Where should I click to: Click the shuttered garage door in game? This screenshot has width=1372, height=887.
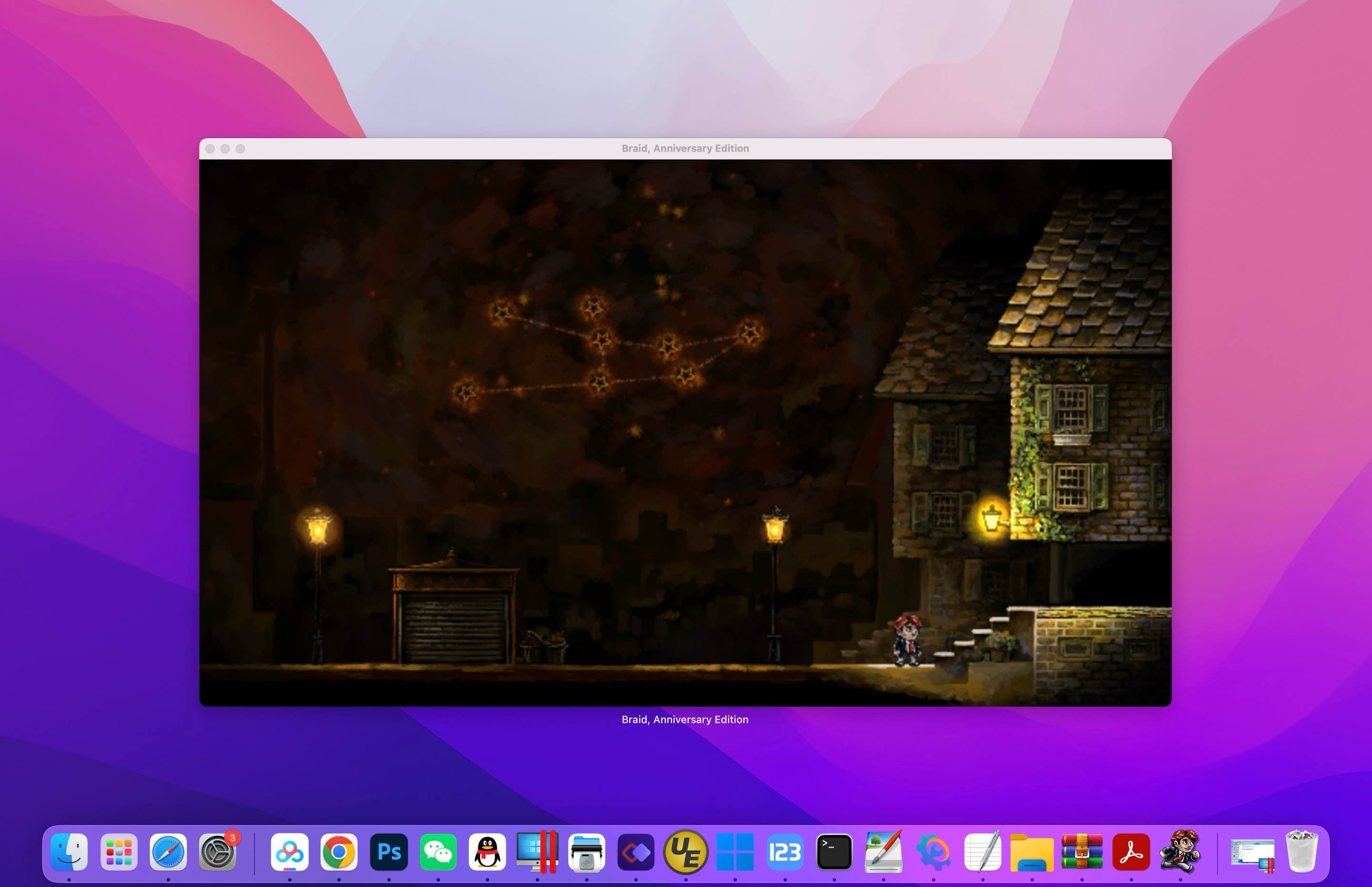454,628
